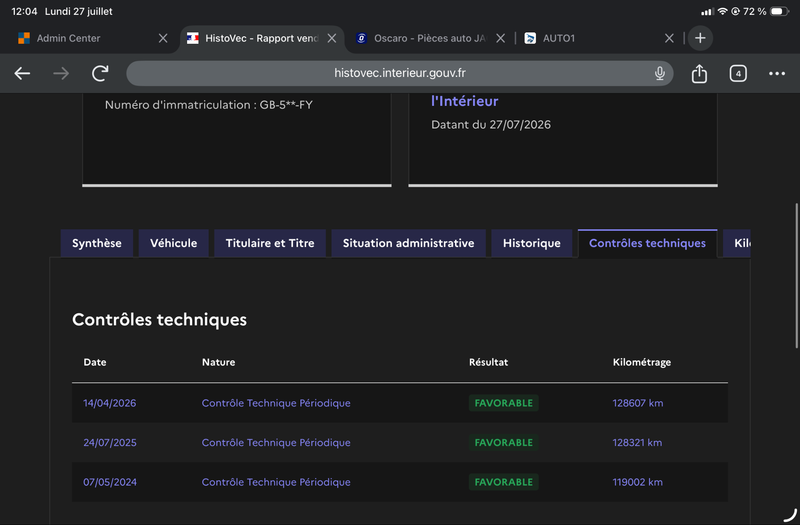Click the l'Intérieur link
Screen dimensions: 800x525
coord(464,101)
